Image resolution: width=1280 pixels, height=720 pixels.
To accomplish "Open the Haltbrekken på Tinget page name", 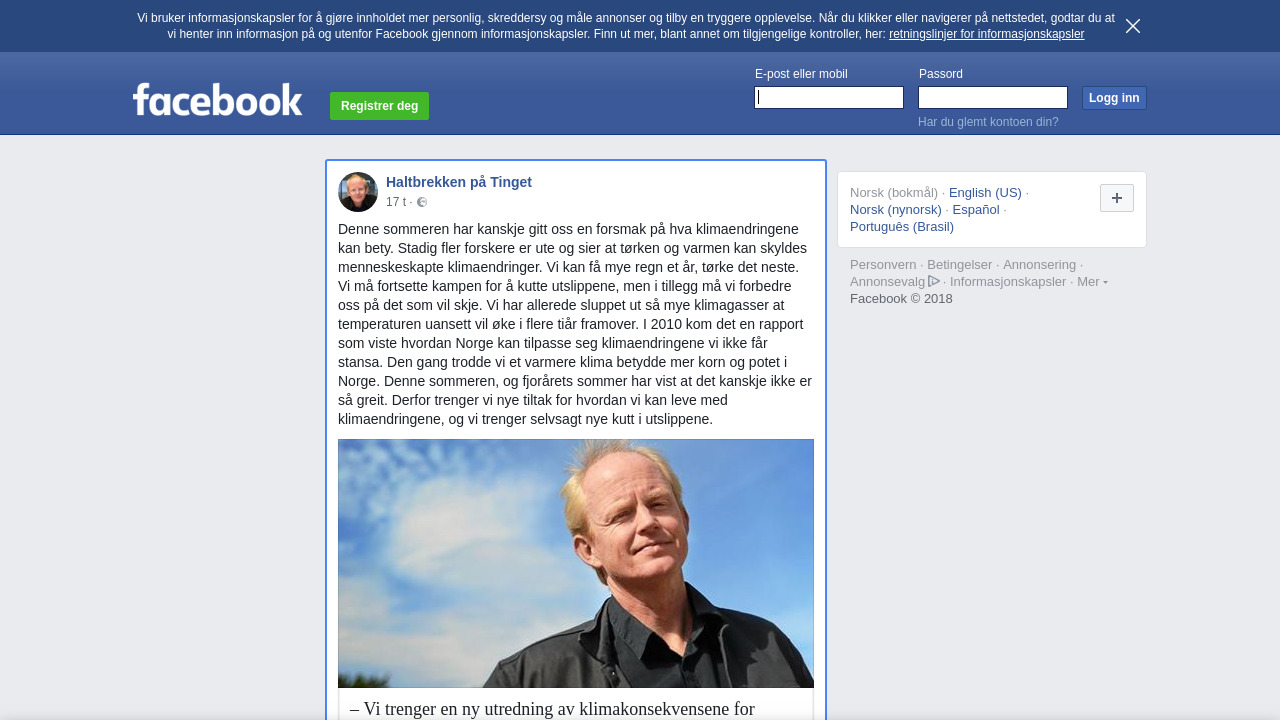I will pos(459,182).
